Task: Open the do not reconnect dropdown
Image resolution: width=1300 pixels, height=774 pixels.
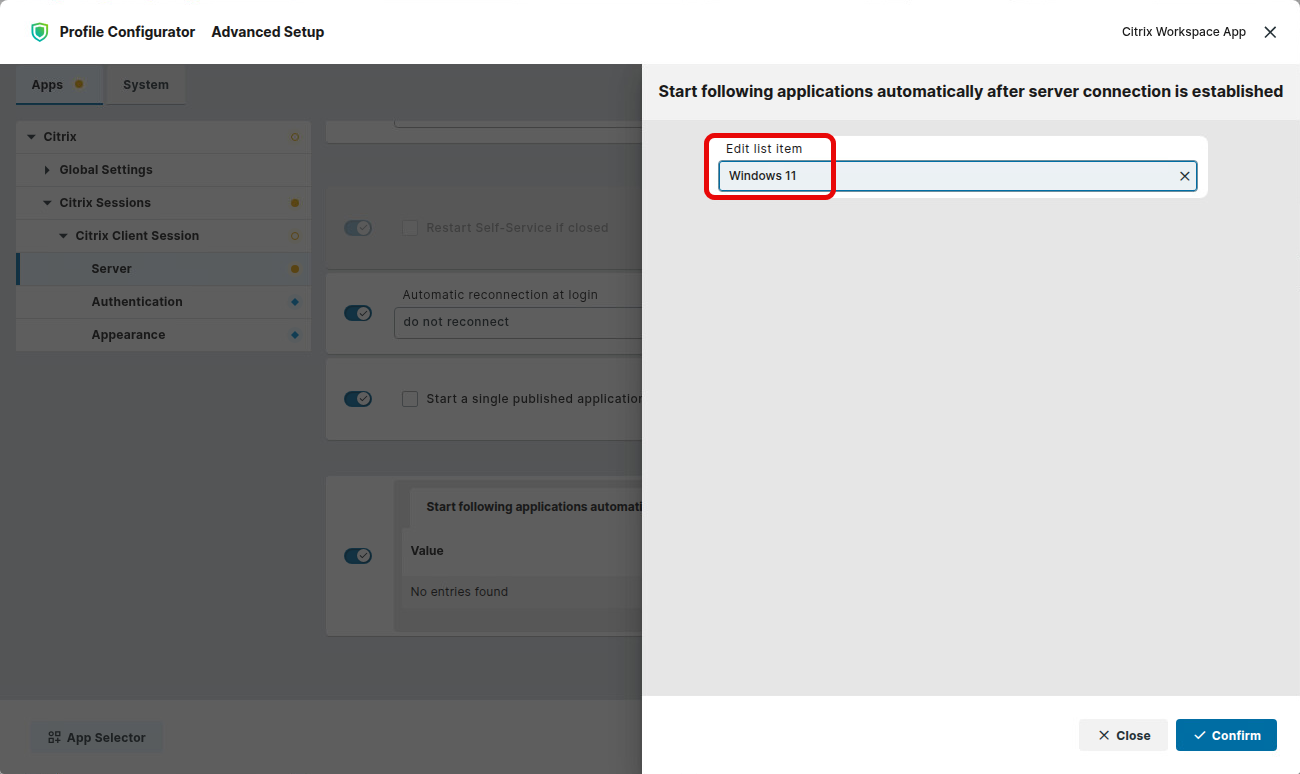Action: 517,322
